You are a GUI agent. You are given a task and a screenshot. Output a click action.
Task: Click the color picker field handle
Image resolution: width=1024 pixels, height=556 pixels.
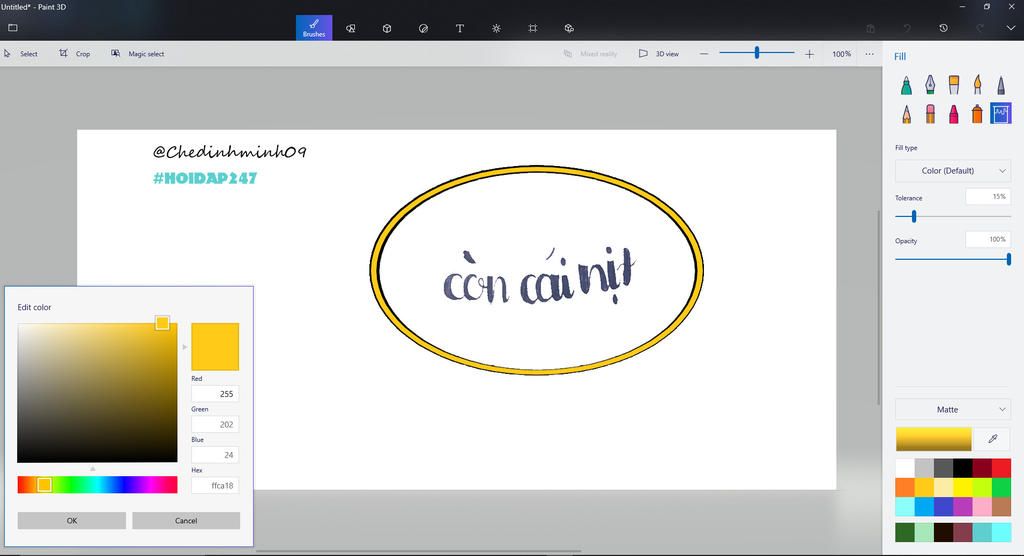point(163,323)
